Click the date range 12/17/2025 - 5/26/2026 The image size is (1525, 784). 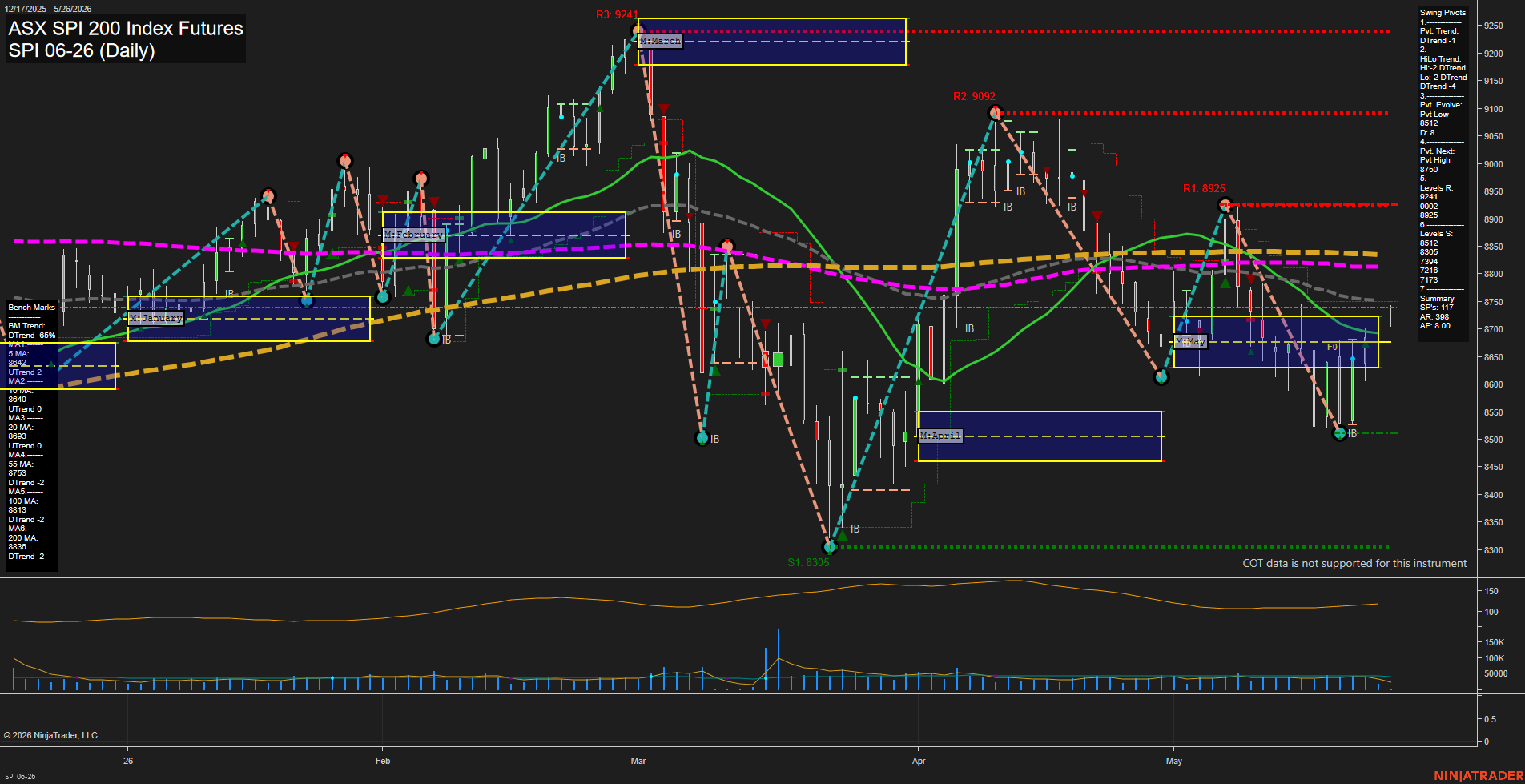tap(48, 9)
